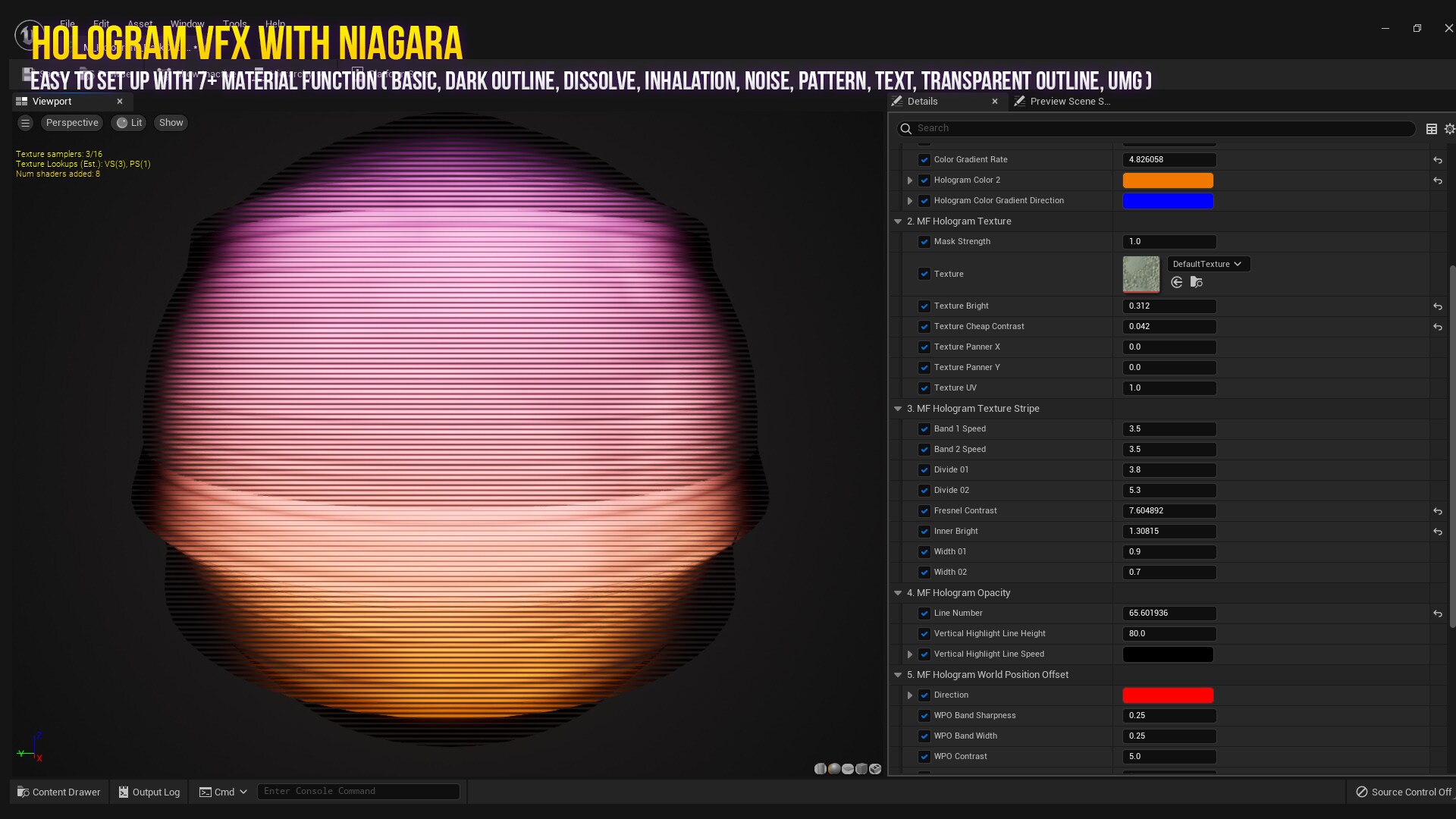
Task: Open Gradient Direction blue swatch
Action: point(1168,201)
